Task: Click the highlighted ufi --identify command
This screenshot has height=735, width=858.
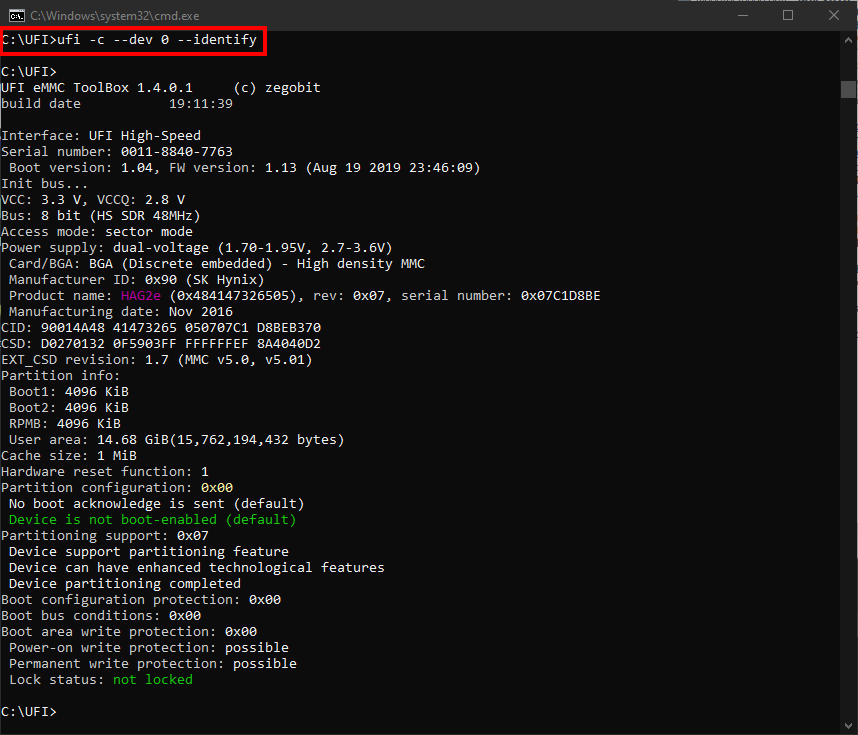Action: [134, 40]
